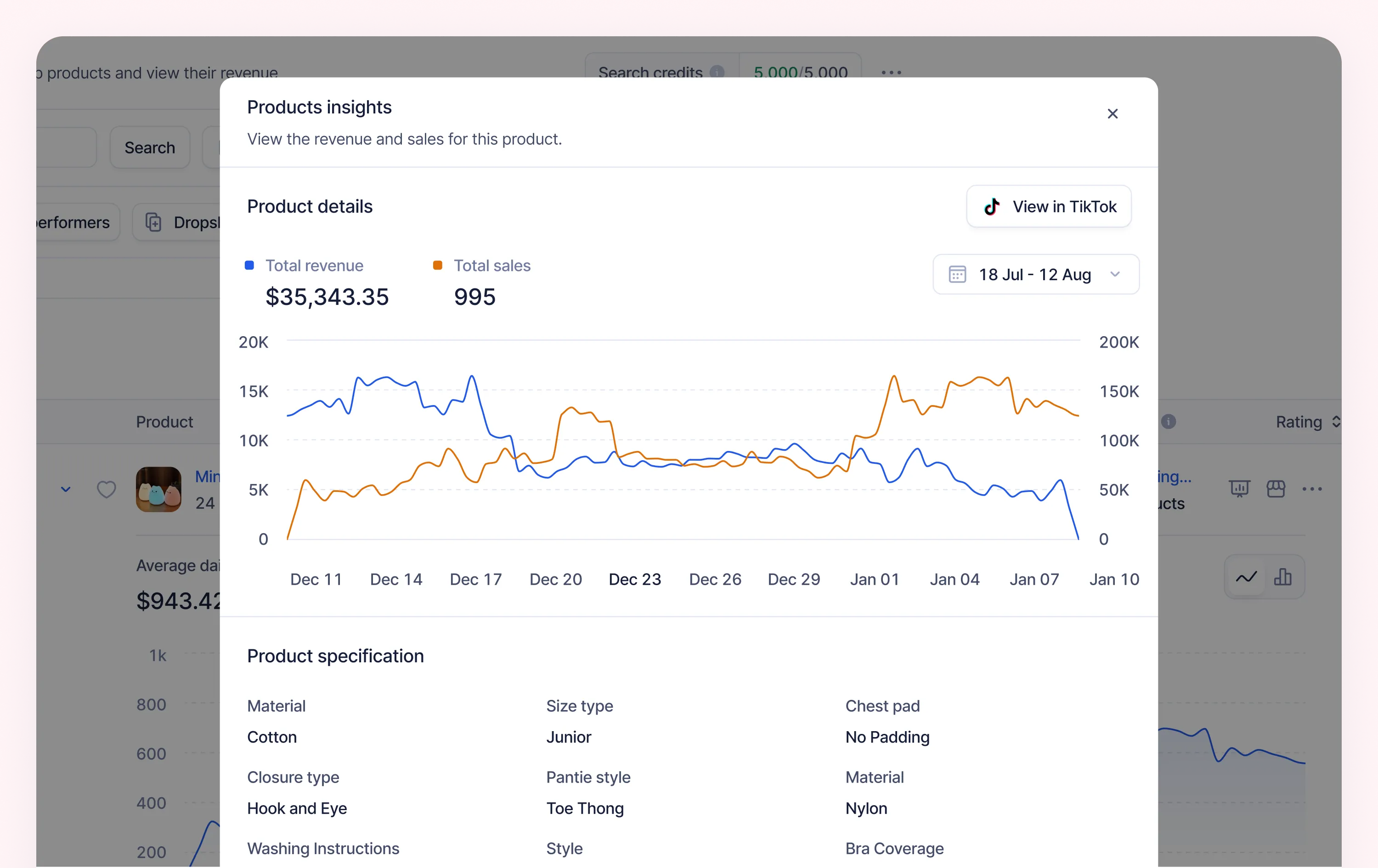The width and height of the screenshot is (1378, 868).
Task: Click the Dec 23 axis label
Action: [635, 580]
